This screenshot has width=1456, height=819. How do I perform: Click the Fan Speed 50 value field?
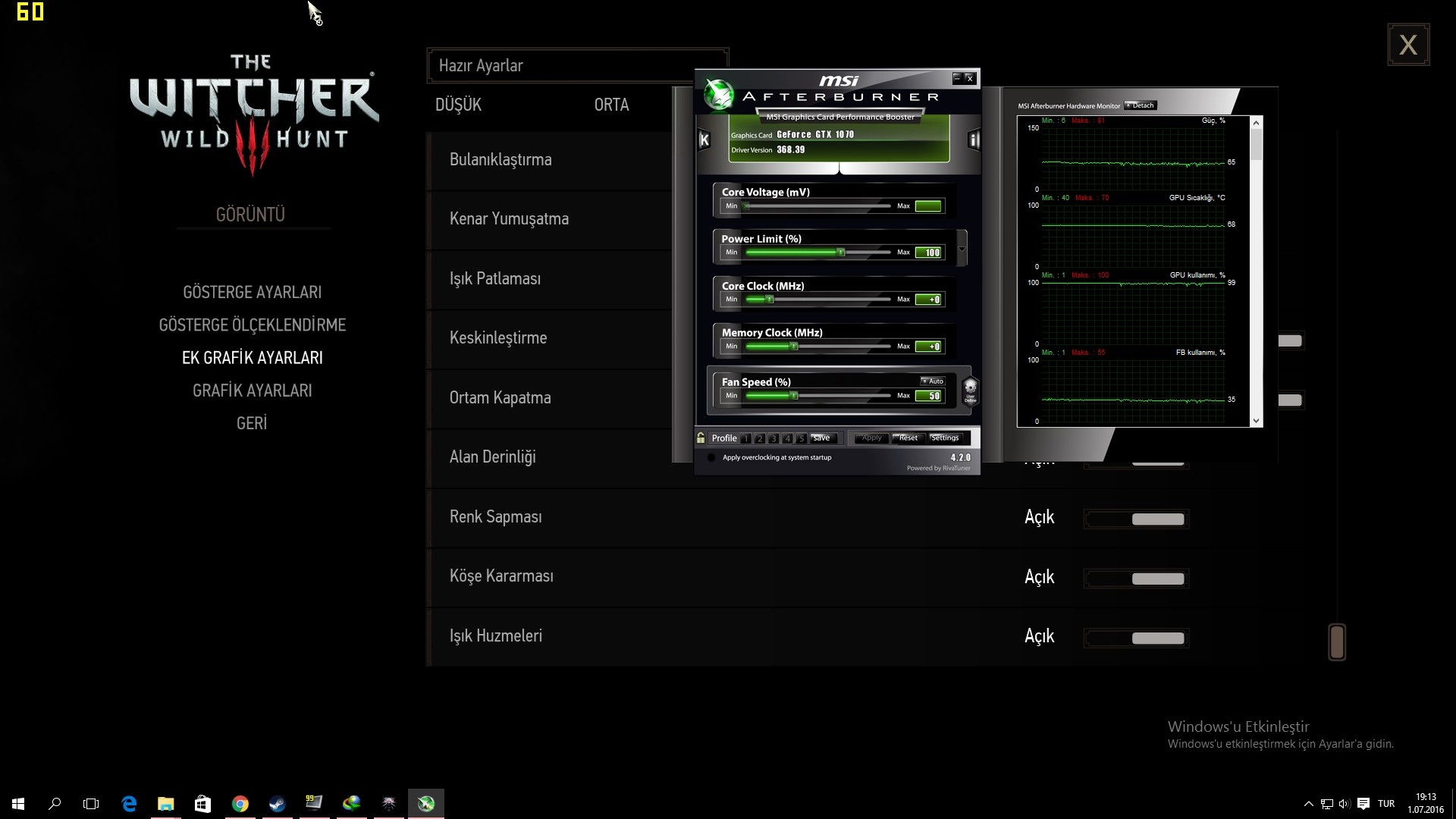click(x=928, y=396)
